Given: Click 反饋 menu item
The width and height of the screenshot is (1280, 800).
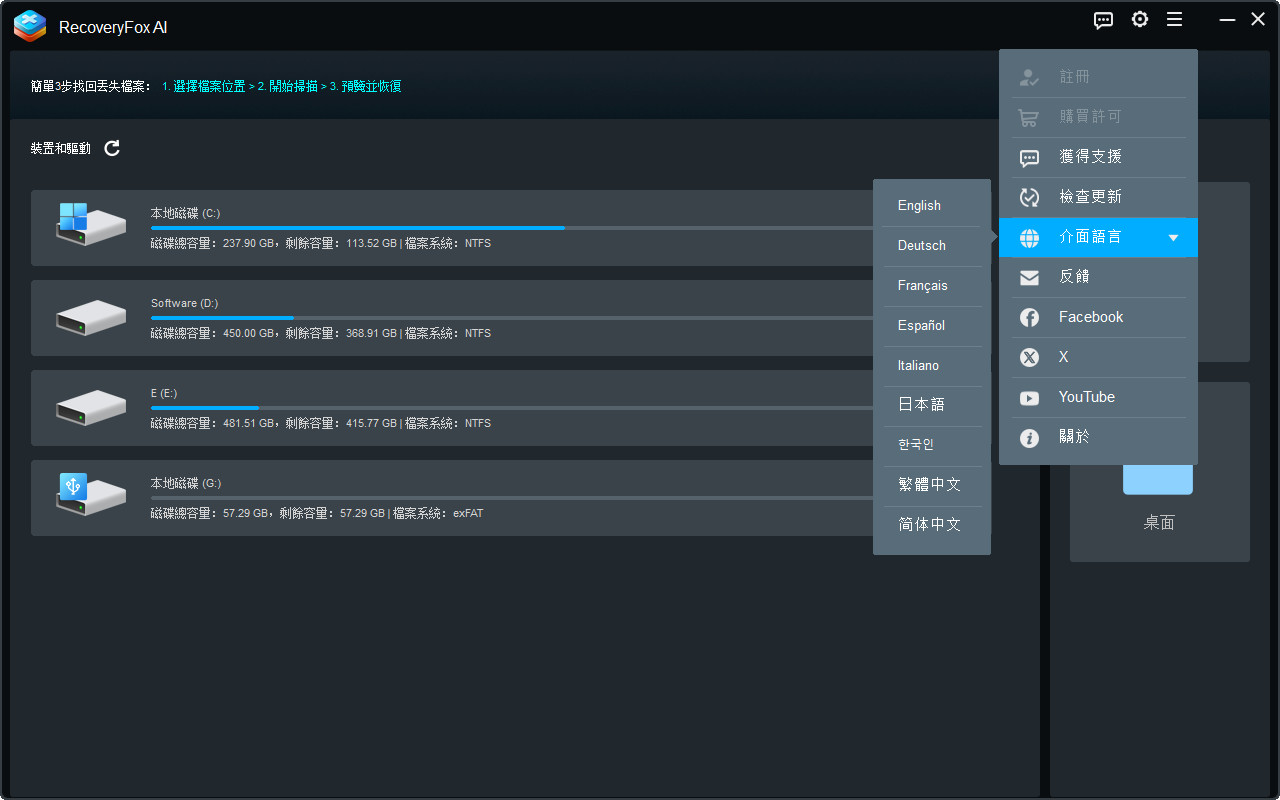Looking at the screenshot, I should pyautogui.click(x=1074, y=277).
